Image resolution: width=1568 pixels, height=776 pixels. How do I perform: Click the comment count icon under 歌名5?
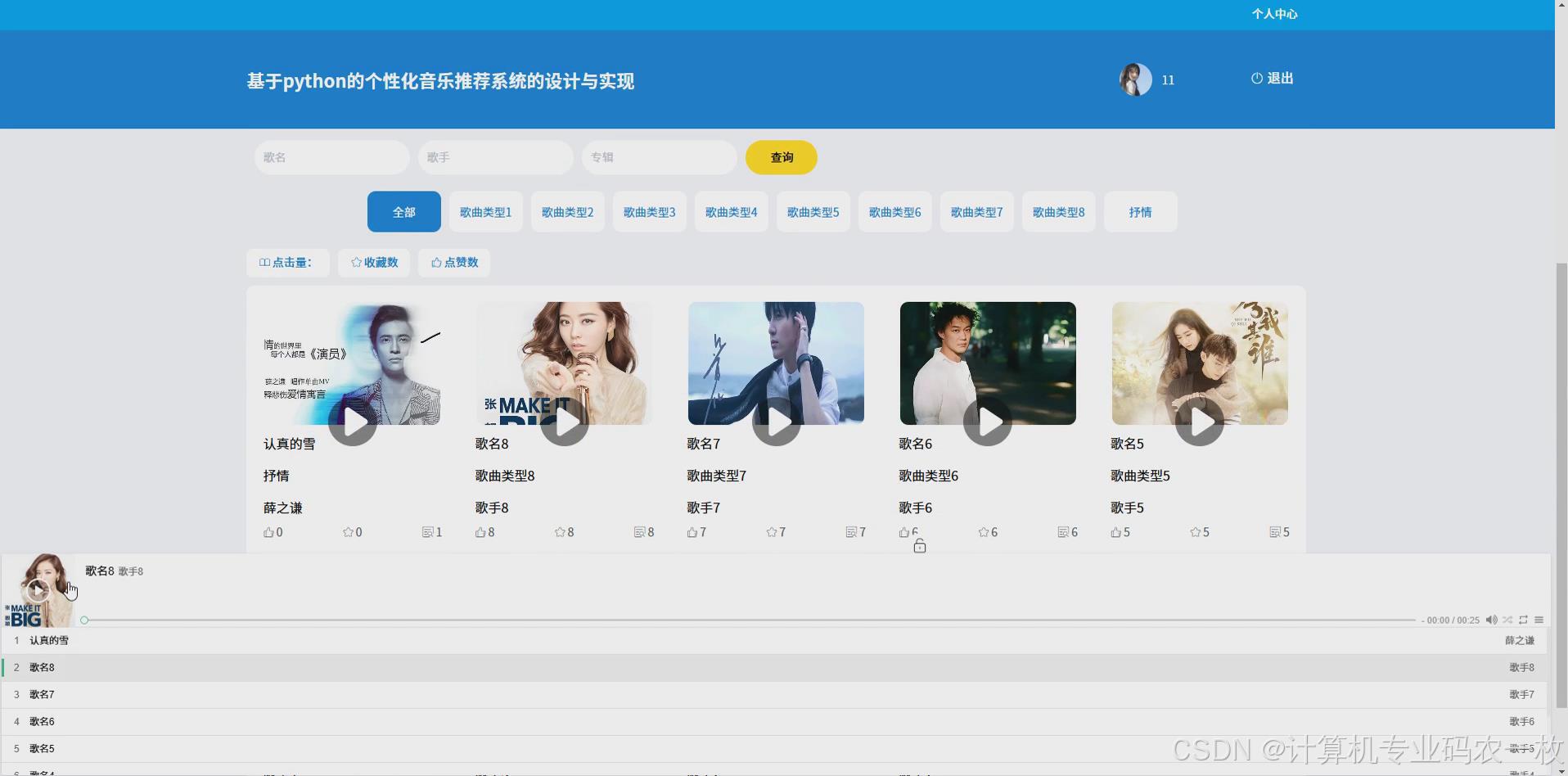[1274, 531]
